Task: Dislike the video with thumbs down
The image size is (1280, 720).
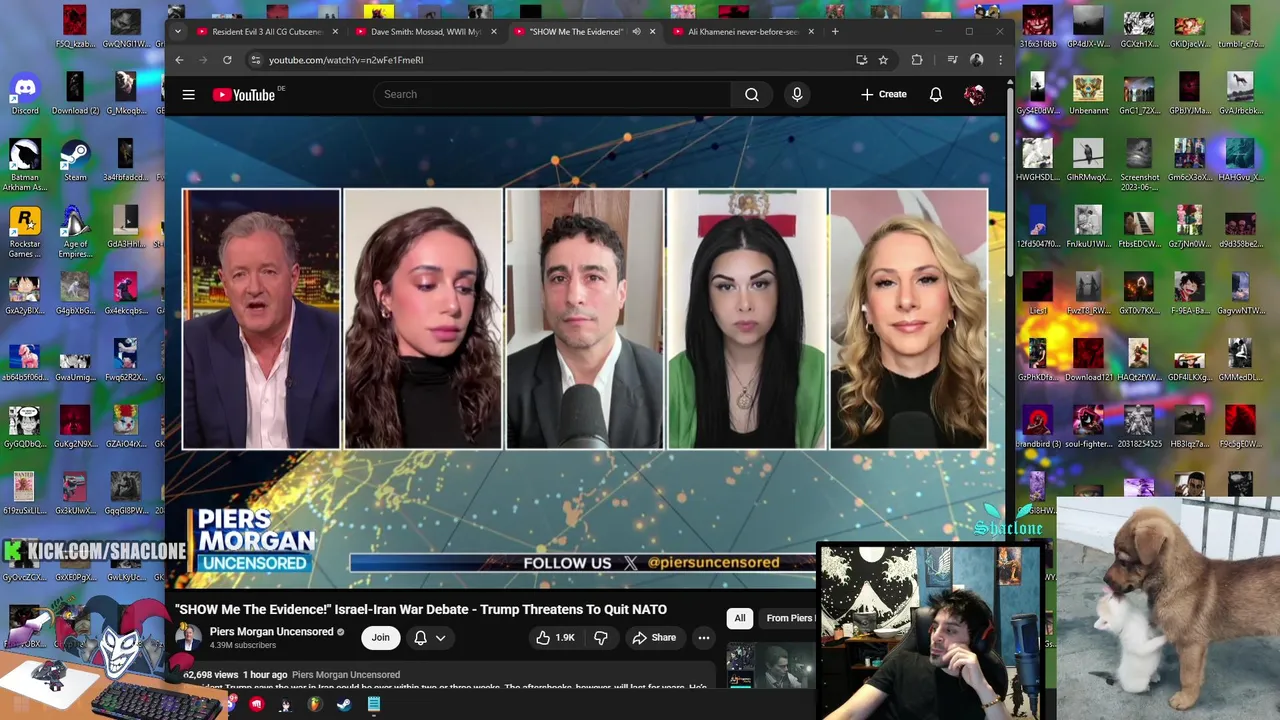Action: (601, 637)
